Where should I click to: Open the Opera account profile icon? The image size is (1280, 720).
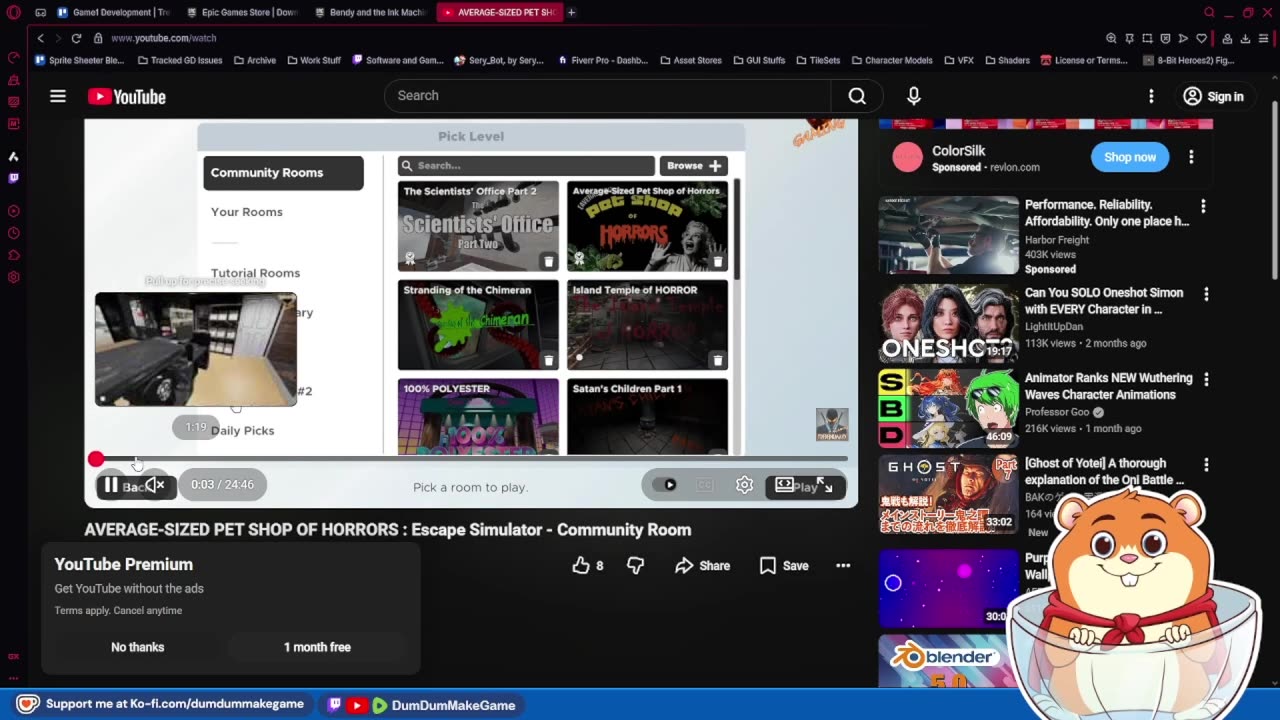point(1227,38)
